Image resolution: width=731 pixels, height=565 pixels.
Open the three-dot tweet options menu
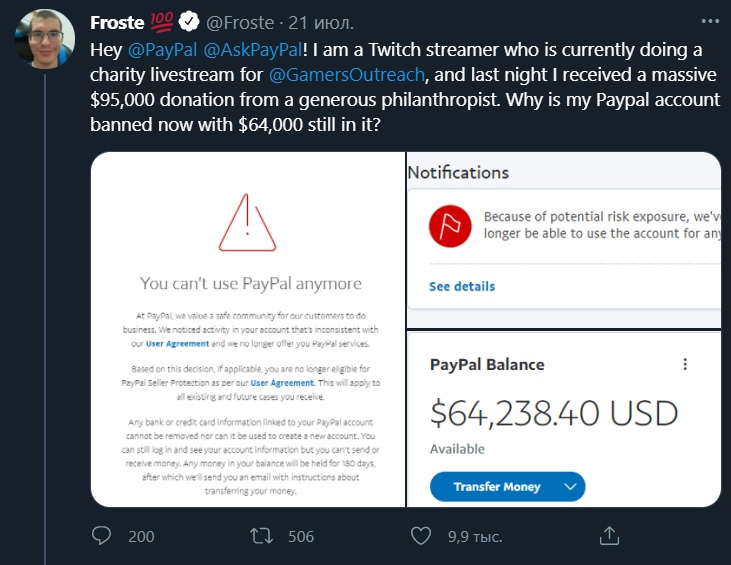pos(710,21)
